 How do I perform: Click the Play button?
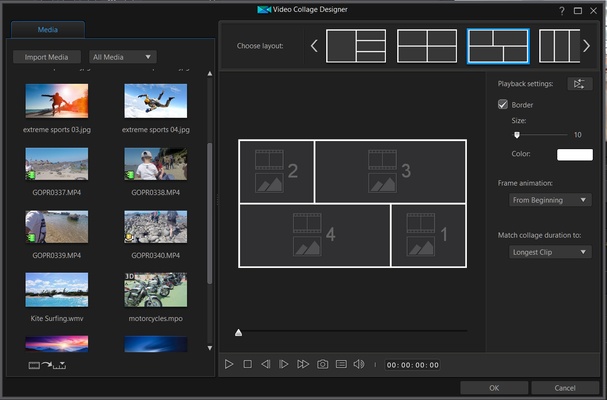point(229,365)
